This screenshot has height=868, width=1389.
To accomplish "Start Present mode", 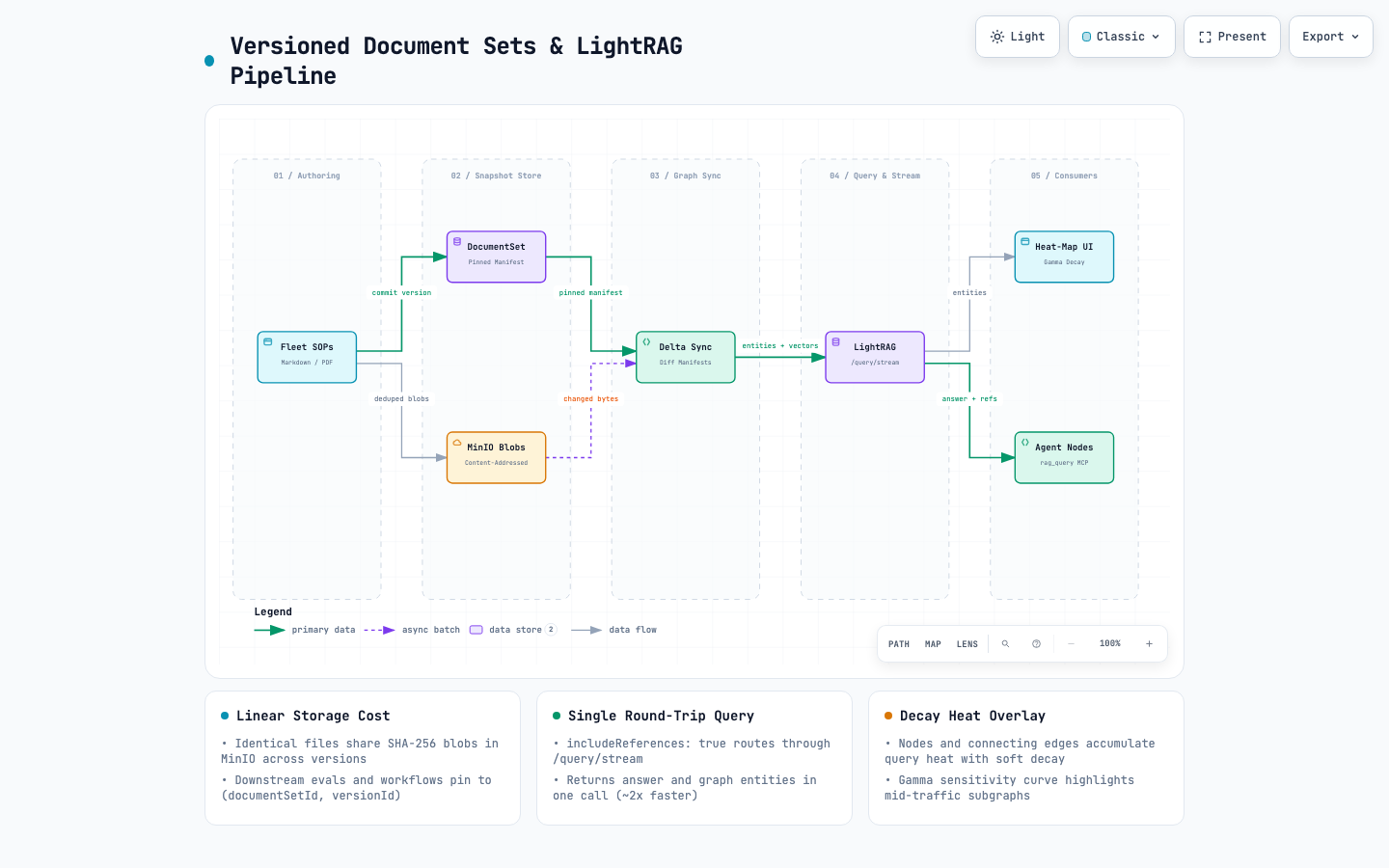I will click(1232, 37).
